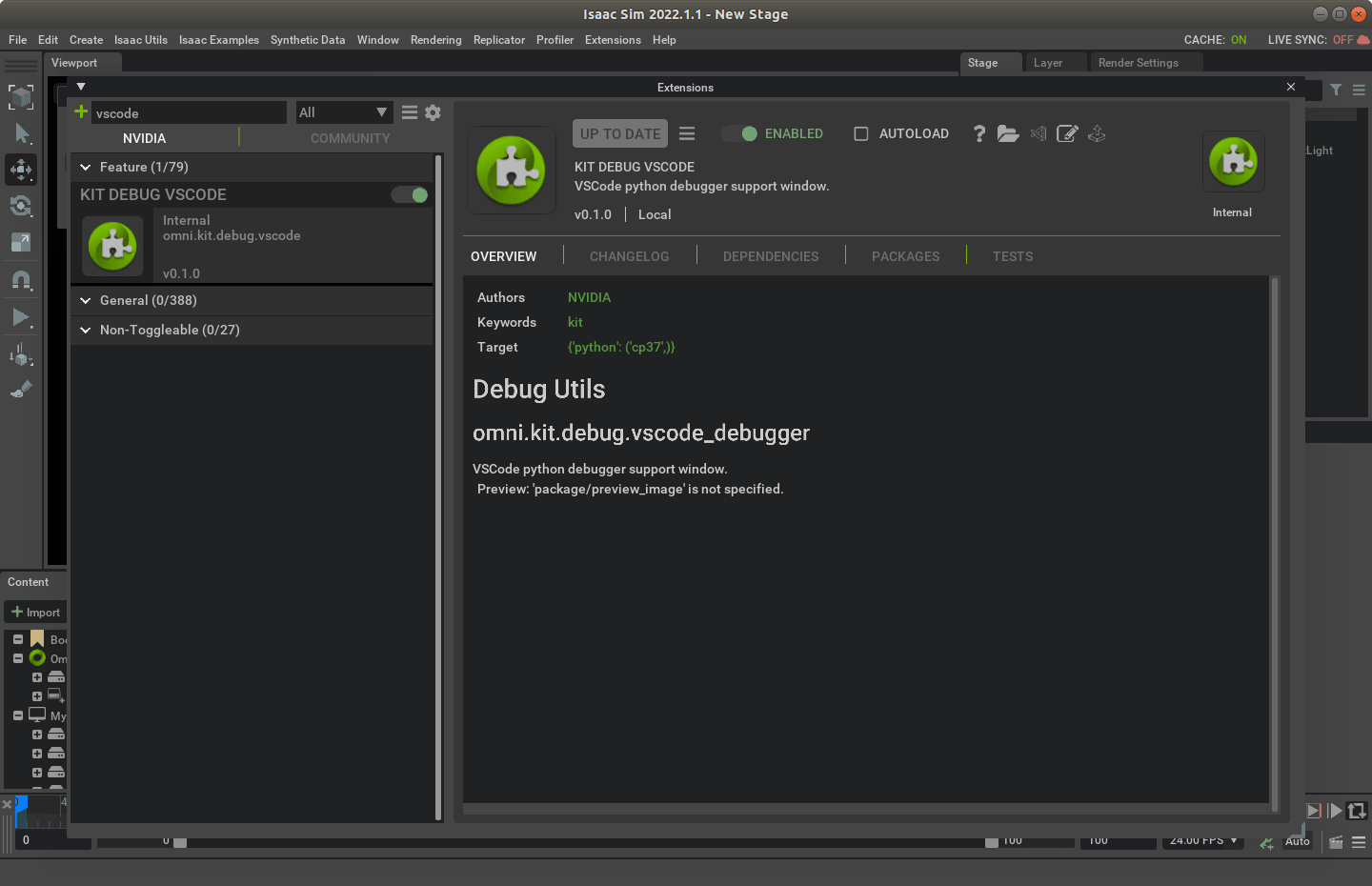Click the framed cube tool at toolbar top
The height and width of the screenshot is (886, 1372).
tap(21, 96)
